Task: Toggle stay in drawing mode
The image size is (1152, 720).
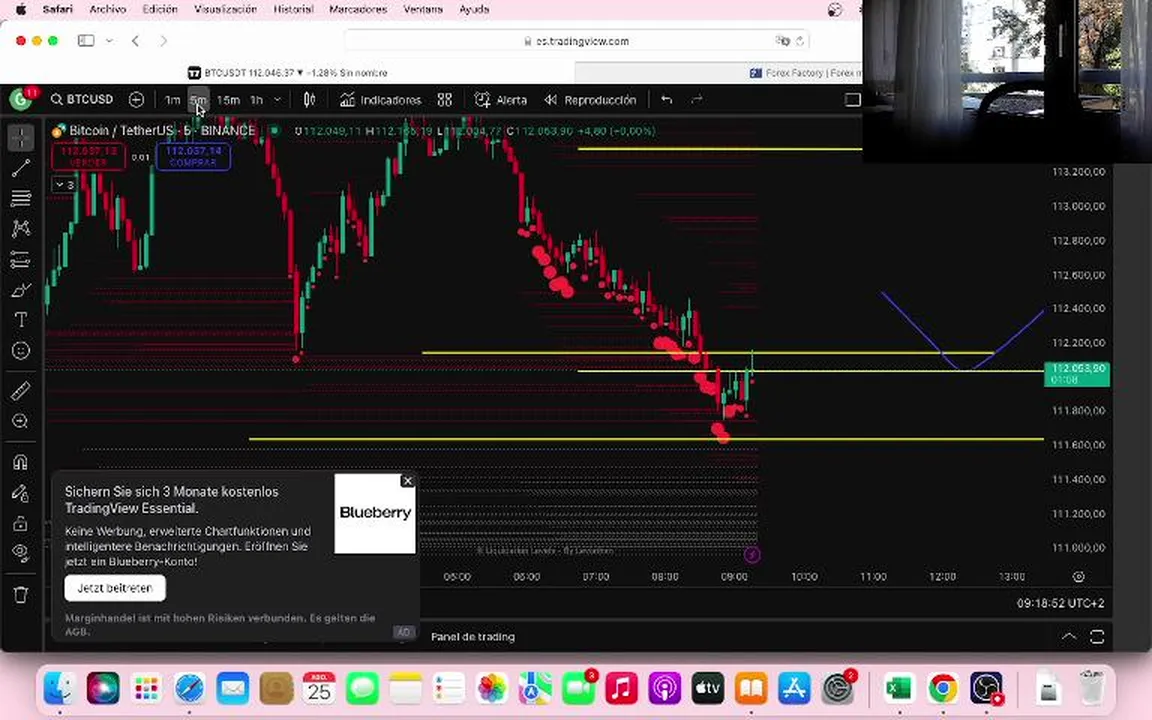Action: [21, 493]
